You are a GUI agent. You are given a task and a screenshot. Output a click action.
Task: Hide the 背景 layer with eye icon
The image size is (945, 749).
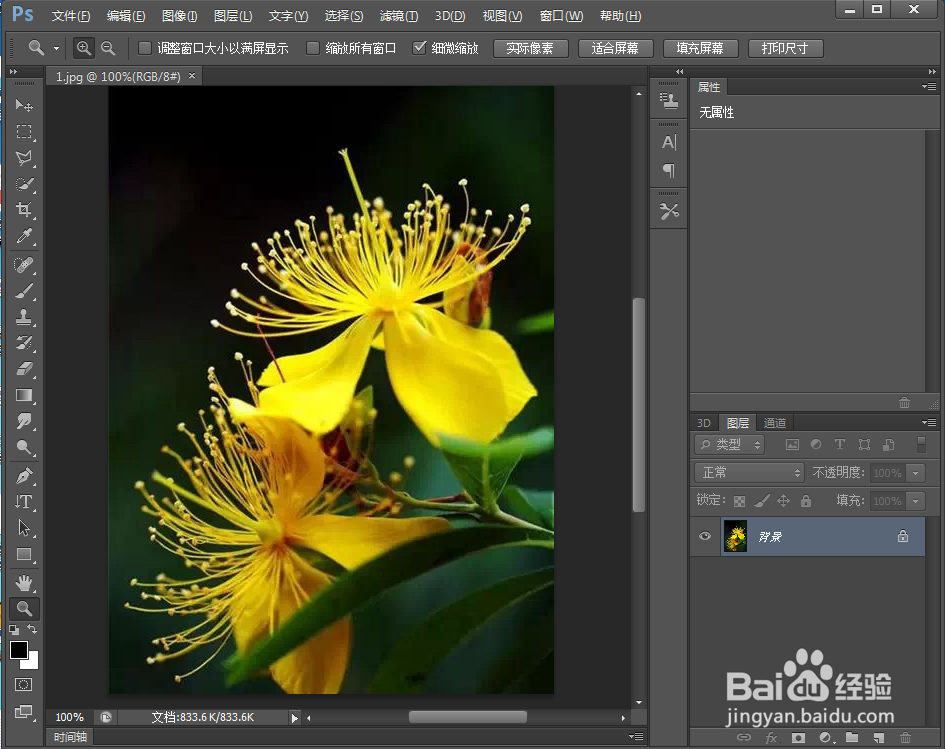[x=705, y=537]
